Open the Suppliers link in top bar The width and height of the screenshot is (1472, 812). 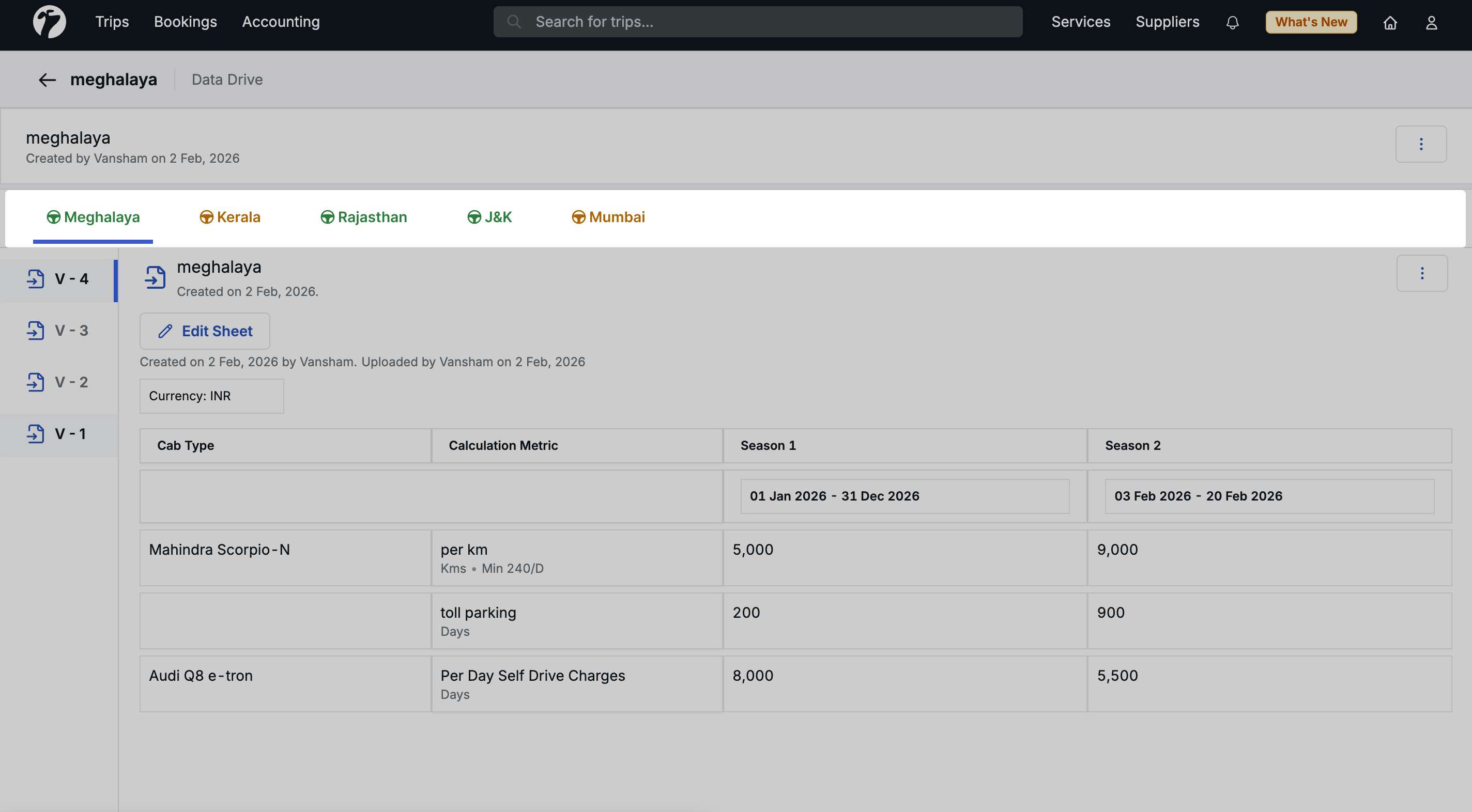coord(1167,22)
